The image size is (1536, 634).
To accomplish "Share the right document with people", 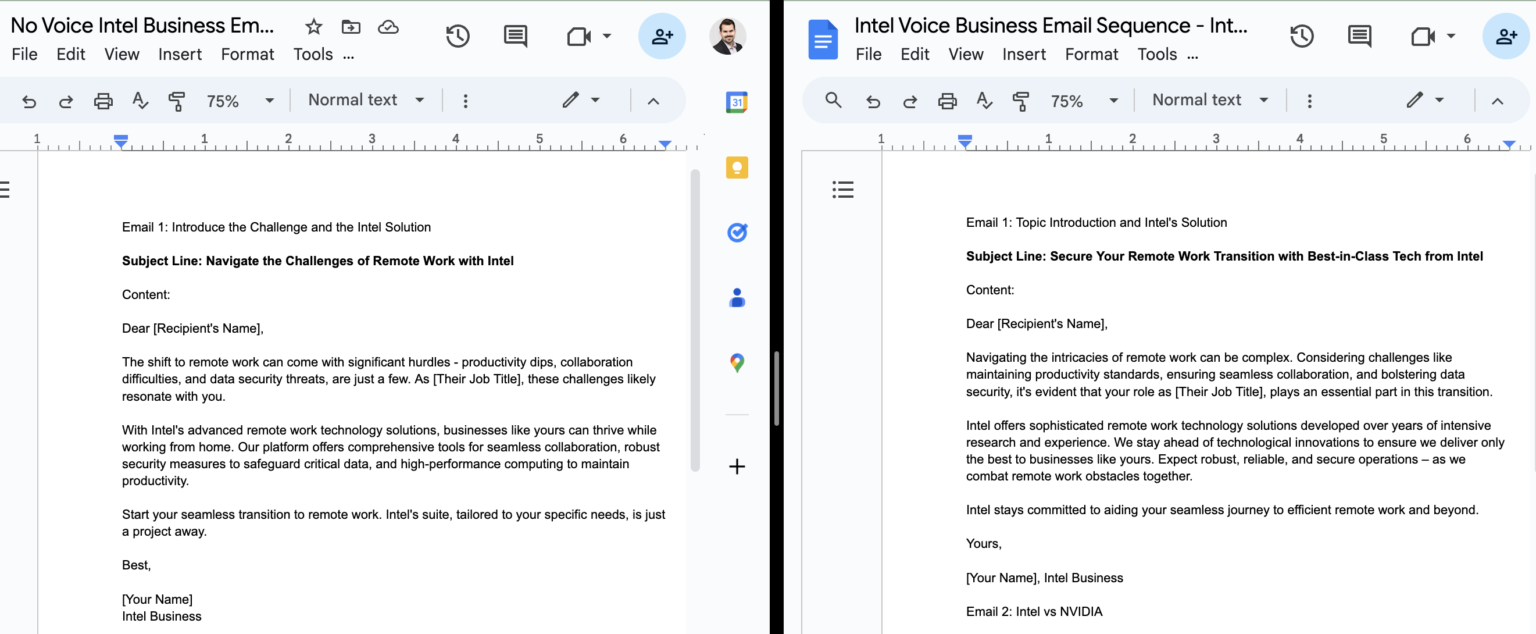I will coord(1506,37).
